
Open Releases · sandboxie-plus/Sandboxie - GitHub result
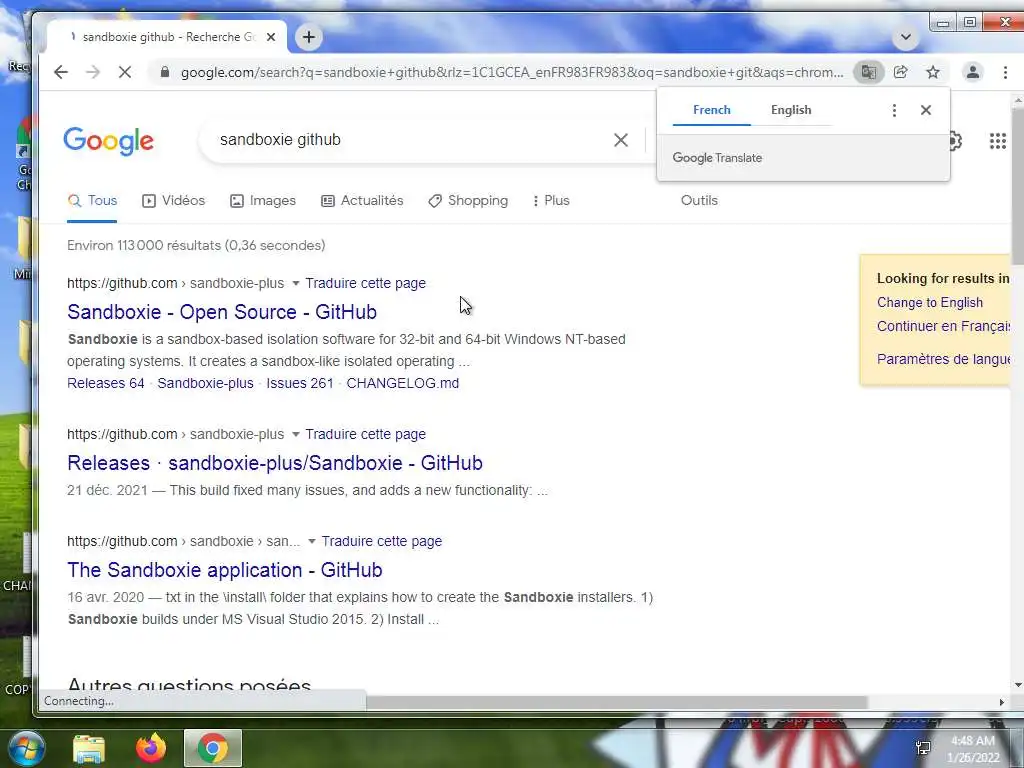275,463
